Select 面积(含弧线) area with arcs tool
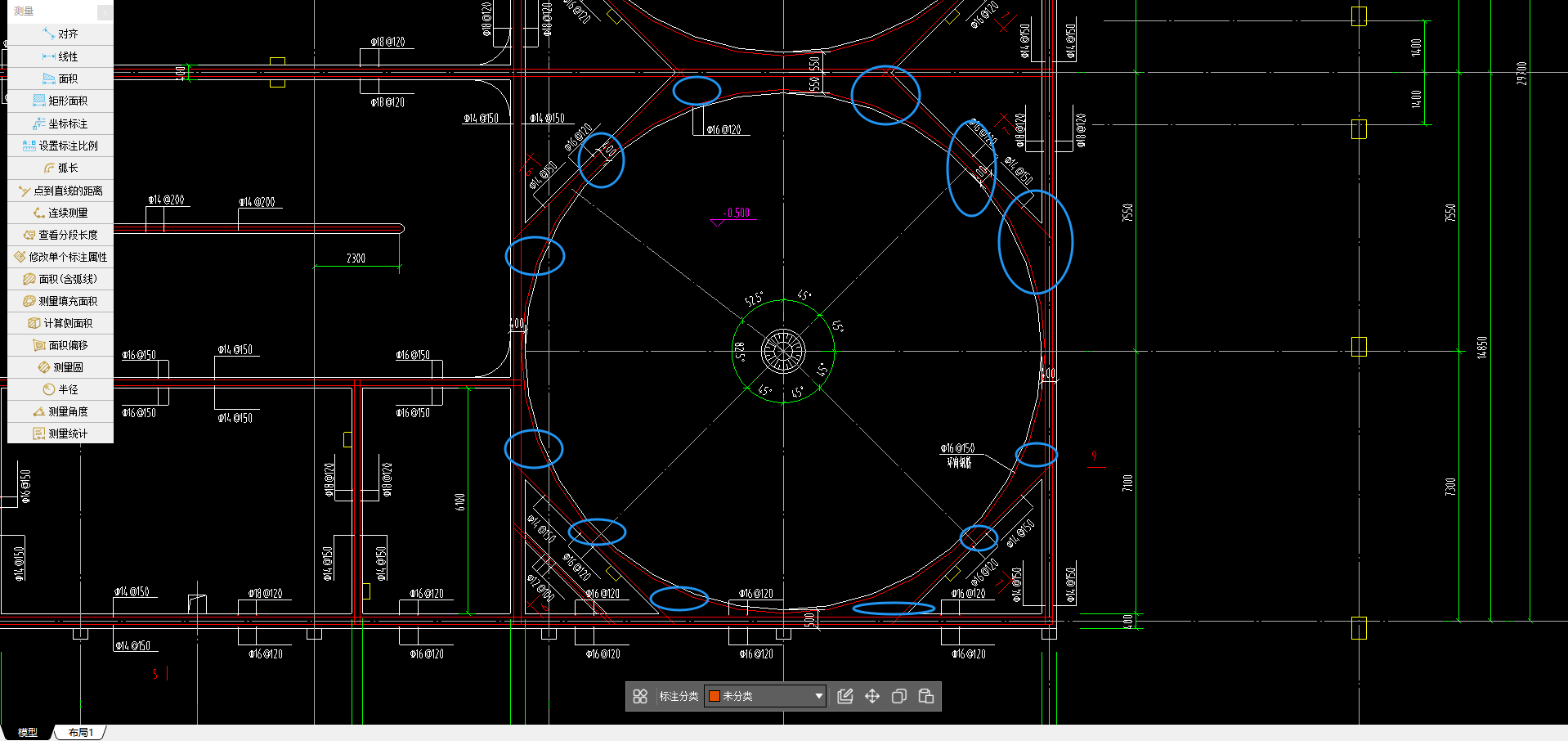The height and width of the screenshot is (741, 1568). 60,279
